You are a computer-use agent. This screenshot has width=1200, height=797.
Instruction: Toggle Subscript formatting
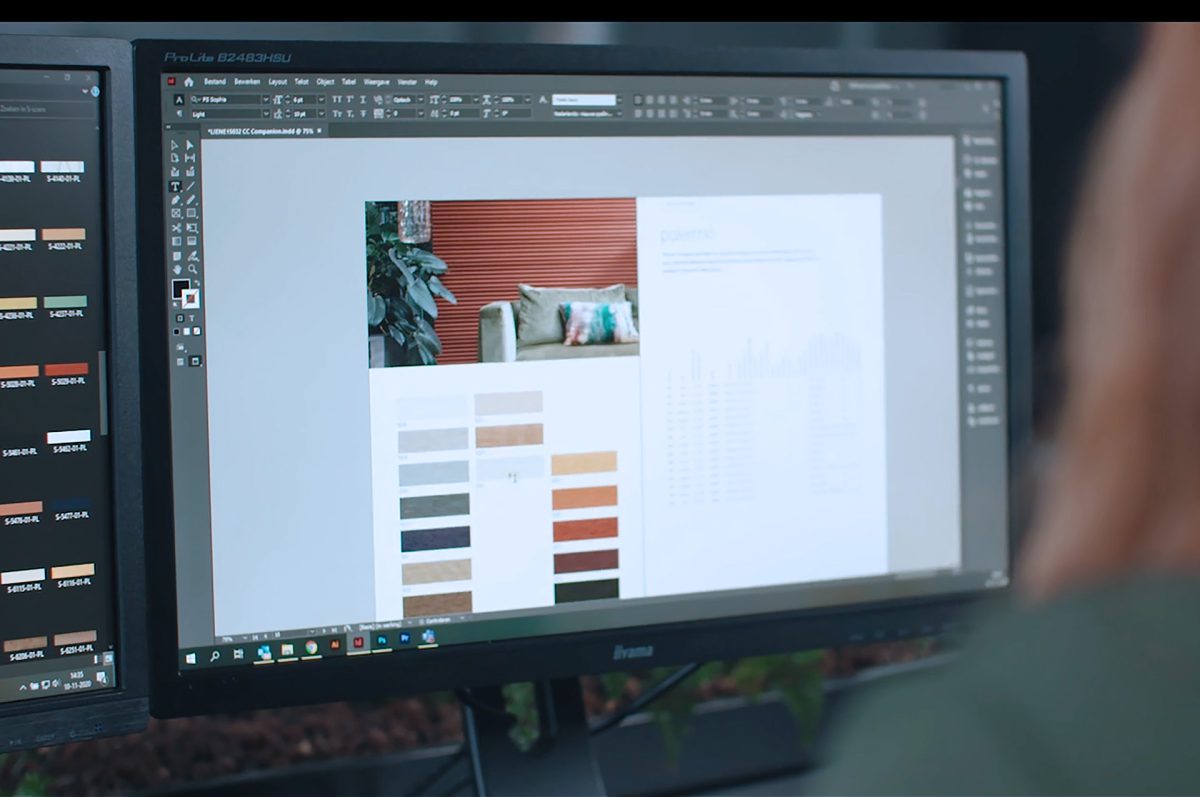[x=350, y=113]
